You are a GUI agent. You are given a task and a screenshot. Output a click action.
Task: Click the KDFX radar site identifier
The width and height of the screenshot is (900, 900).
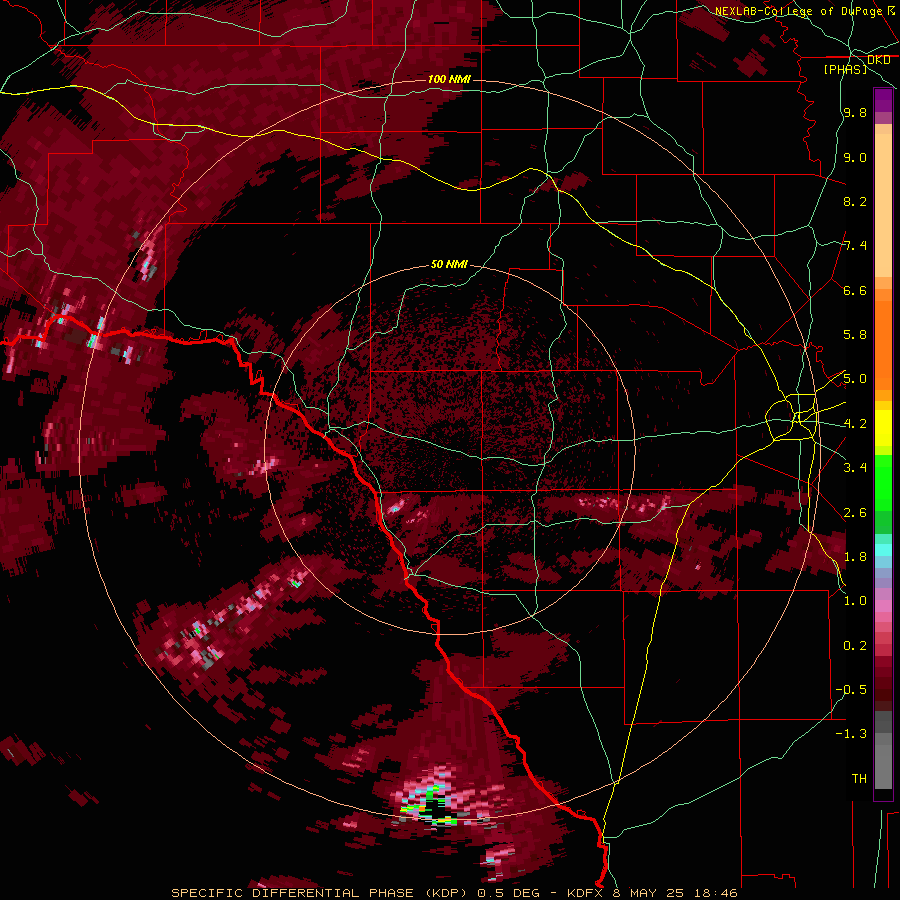[x=587, y=893]
